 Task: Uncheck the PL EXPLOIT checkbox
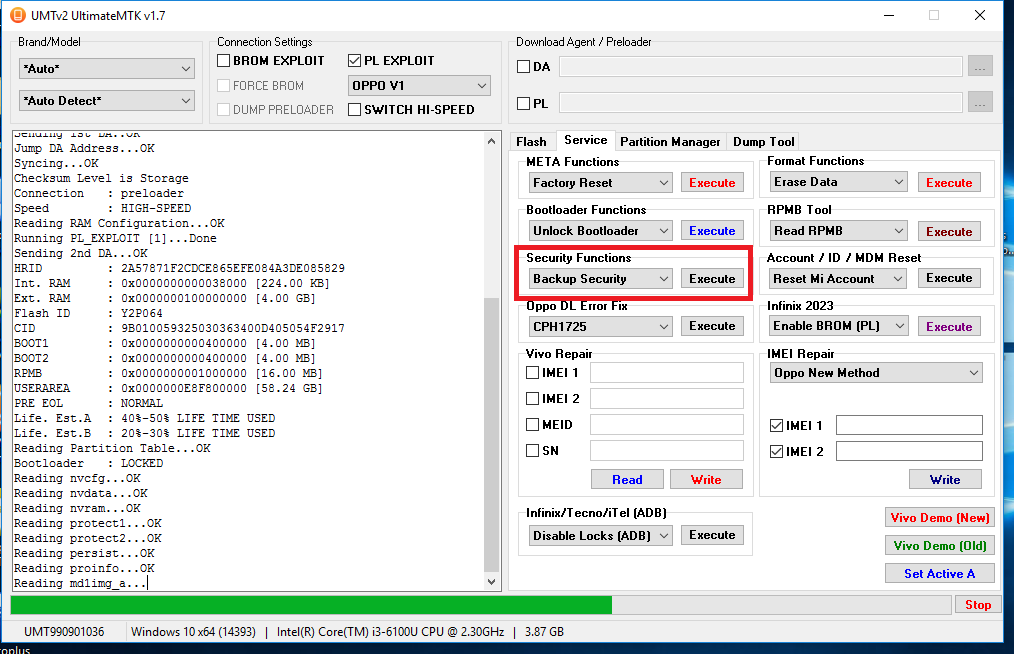[x=356, y=61]
